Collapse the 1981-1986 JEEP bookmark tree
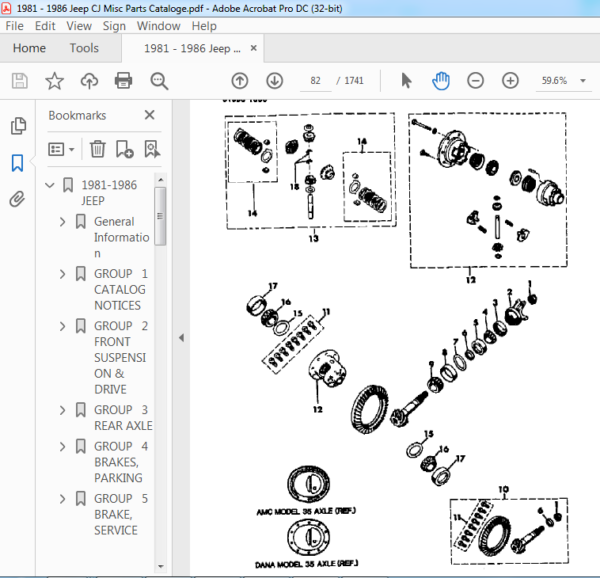This screenshot has height=578, width=600. [x=50, y=186]
